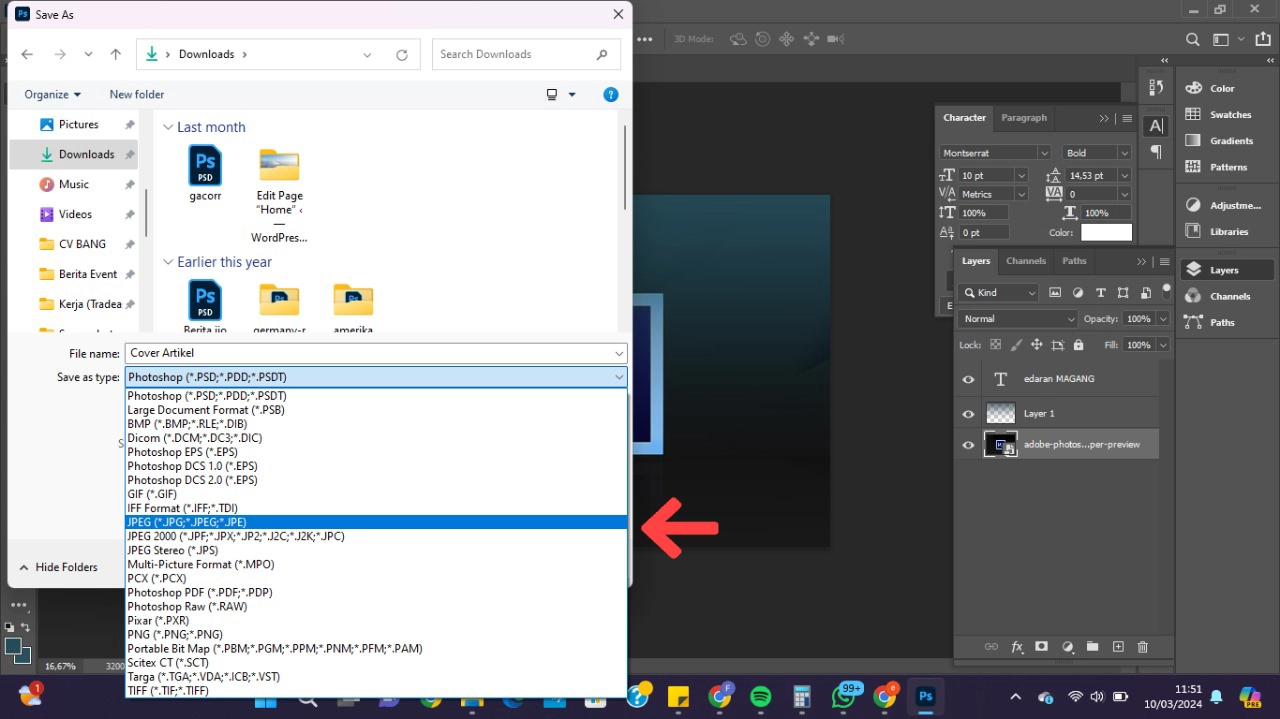1280x719 pixels.
Task: Choose GIF (*.GIF) from the list
Action: 376,494
